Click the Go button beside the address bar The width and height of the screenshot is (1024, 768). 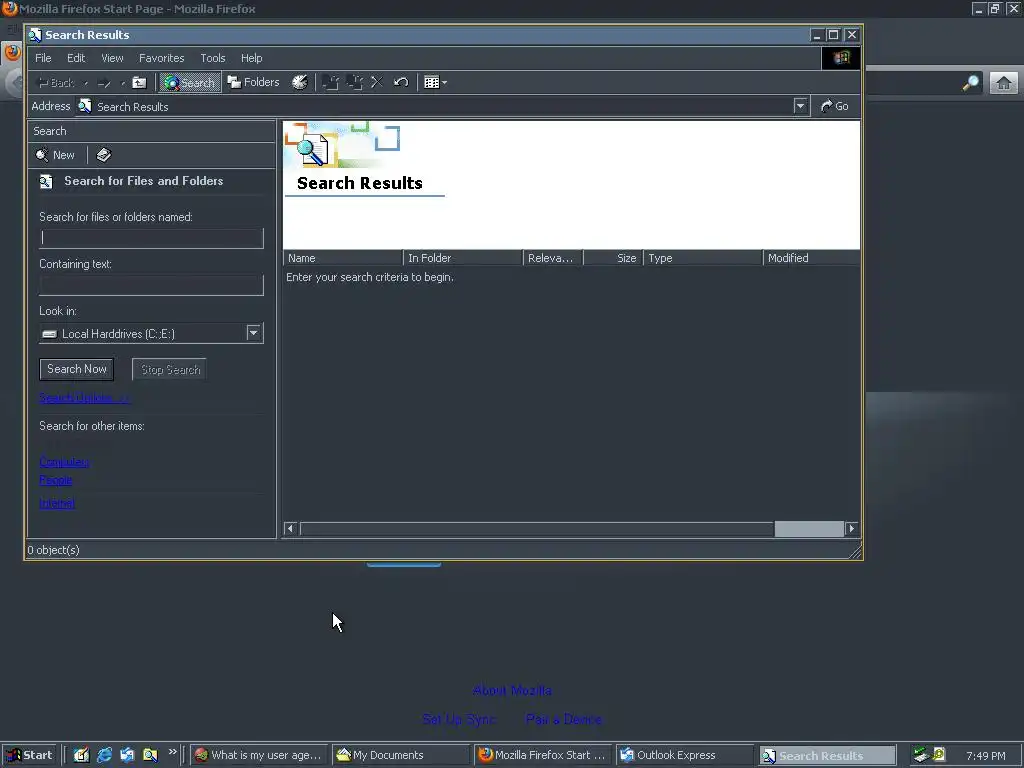[x=835, y=106]
